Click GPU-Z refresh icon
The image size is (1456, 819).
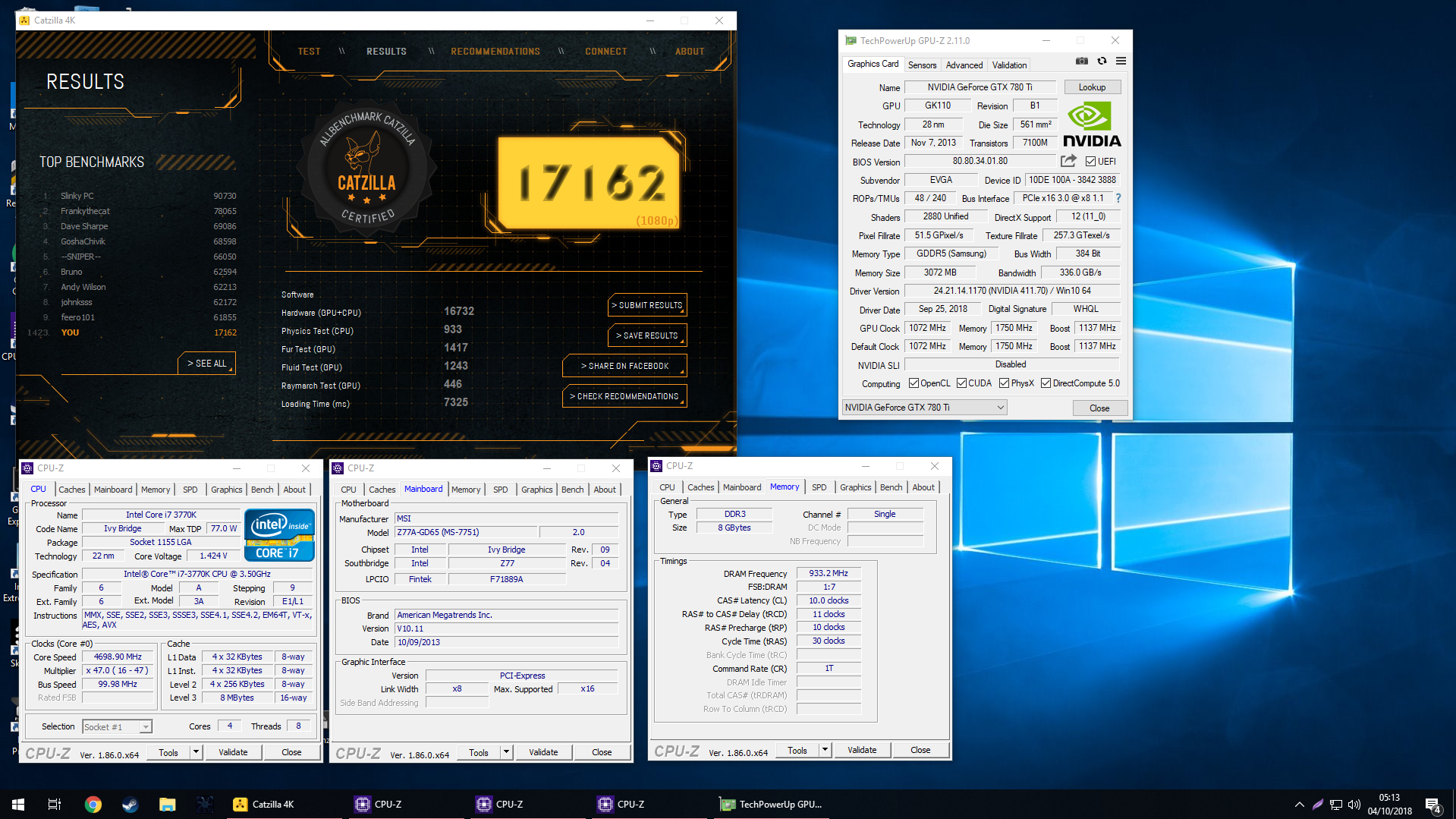pyautogui.click(x=1102, y=61)
